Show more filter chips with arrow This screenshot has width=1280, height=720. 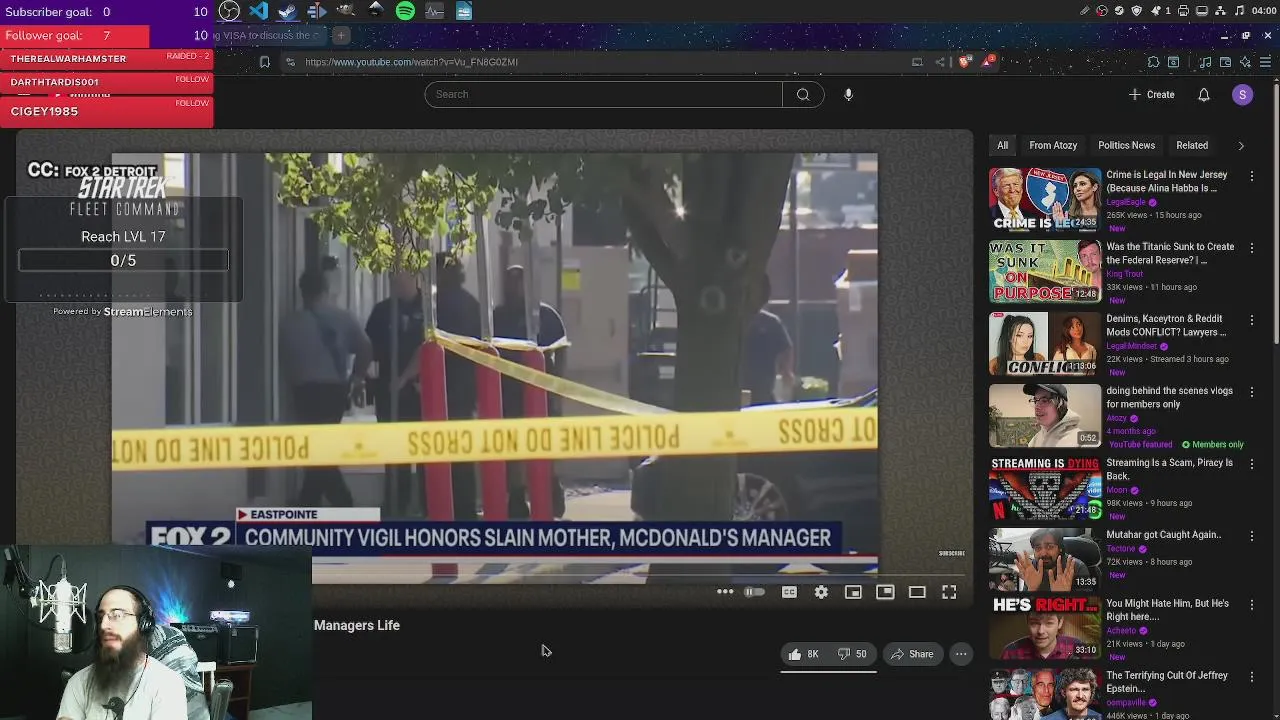1241,146
